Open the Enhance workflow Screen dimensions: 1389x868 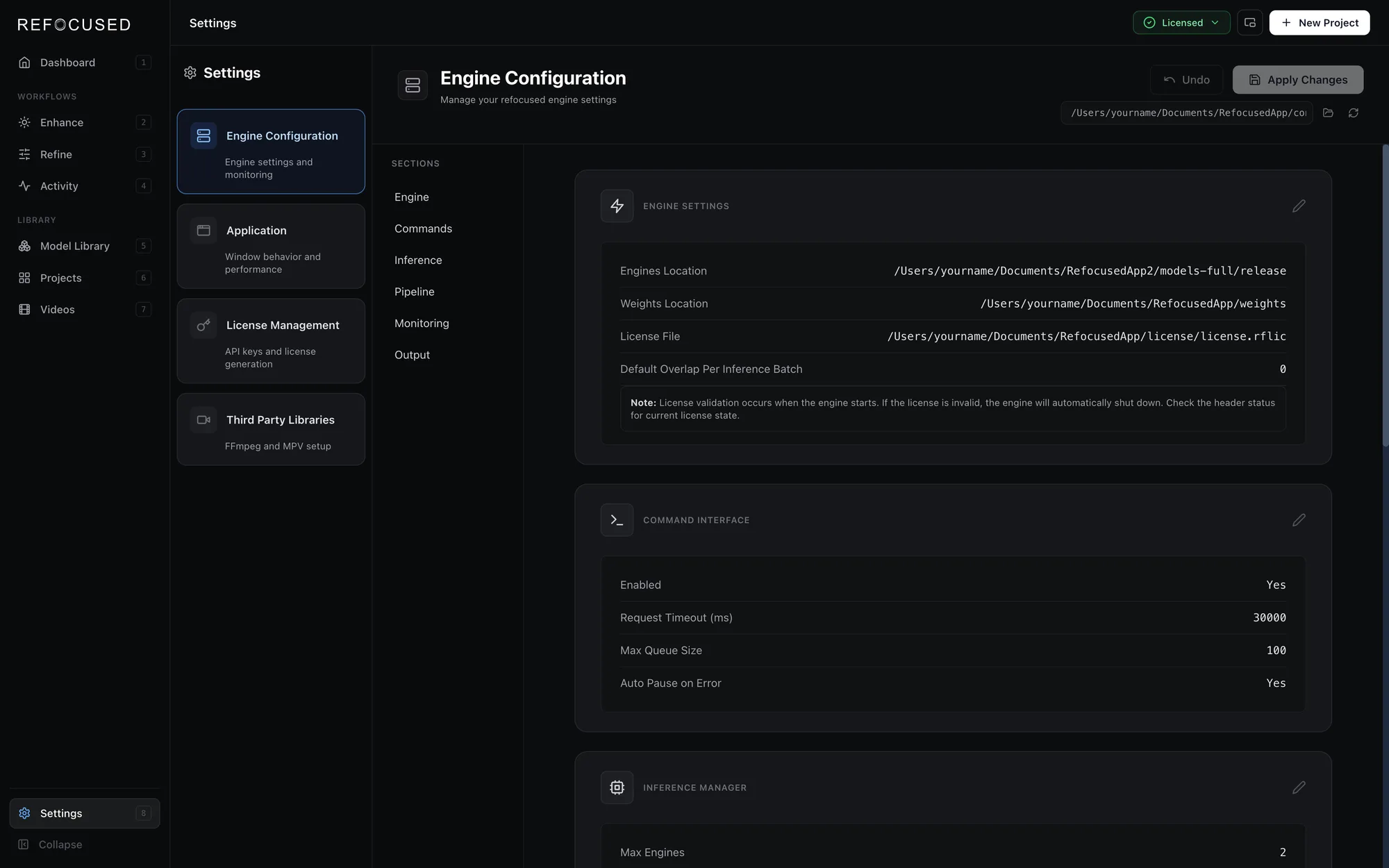pos(85,122)
